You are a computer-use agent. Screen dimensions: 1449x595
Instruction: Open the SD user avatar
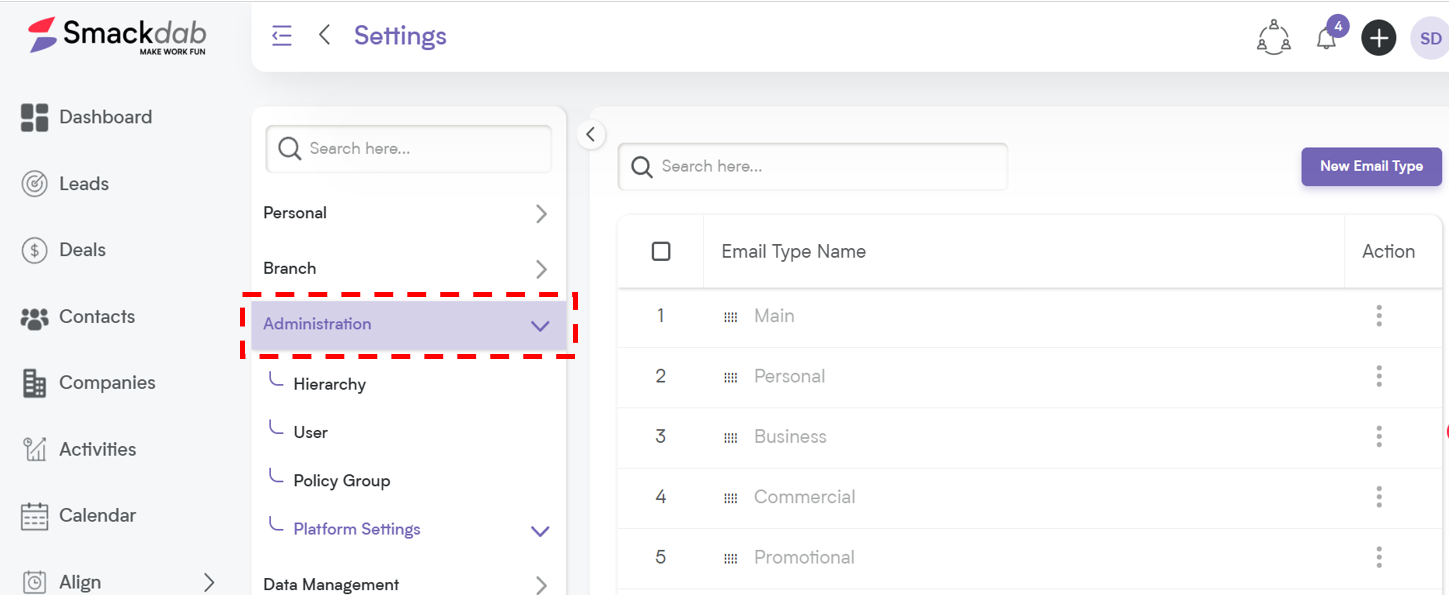(x=1429, y=39)
